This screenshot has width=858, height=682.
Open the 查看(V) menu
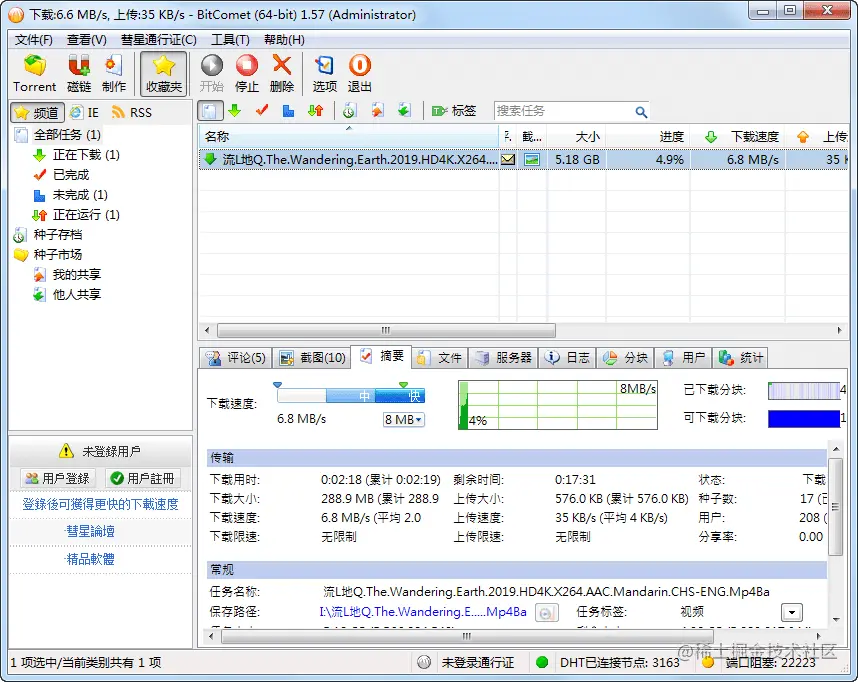click(x=86, y=40)
